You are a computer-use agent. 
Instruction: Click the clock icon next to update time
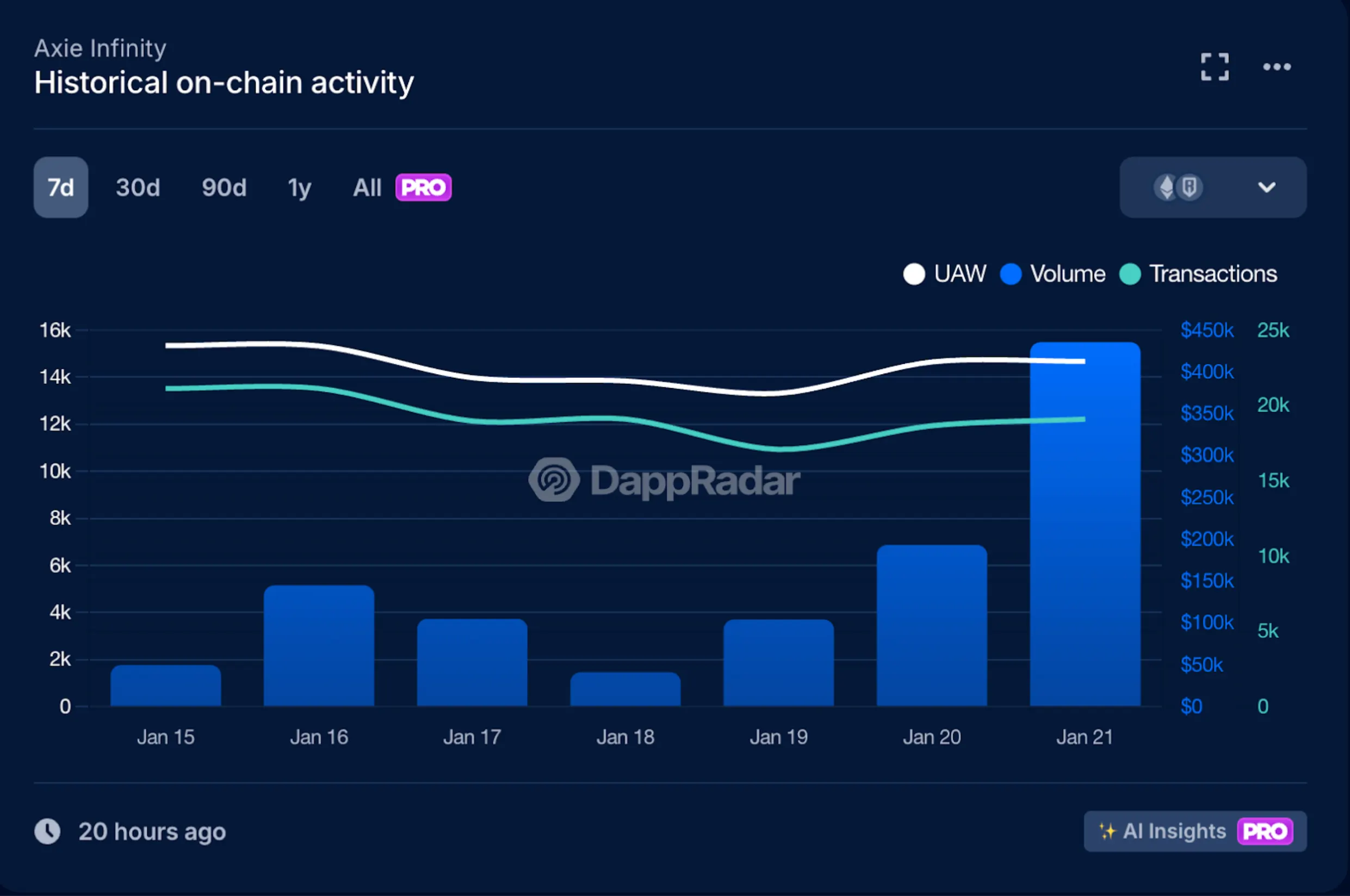click(x=48, y=831)
